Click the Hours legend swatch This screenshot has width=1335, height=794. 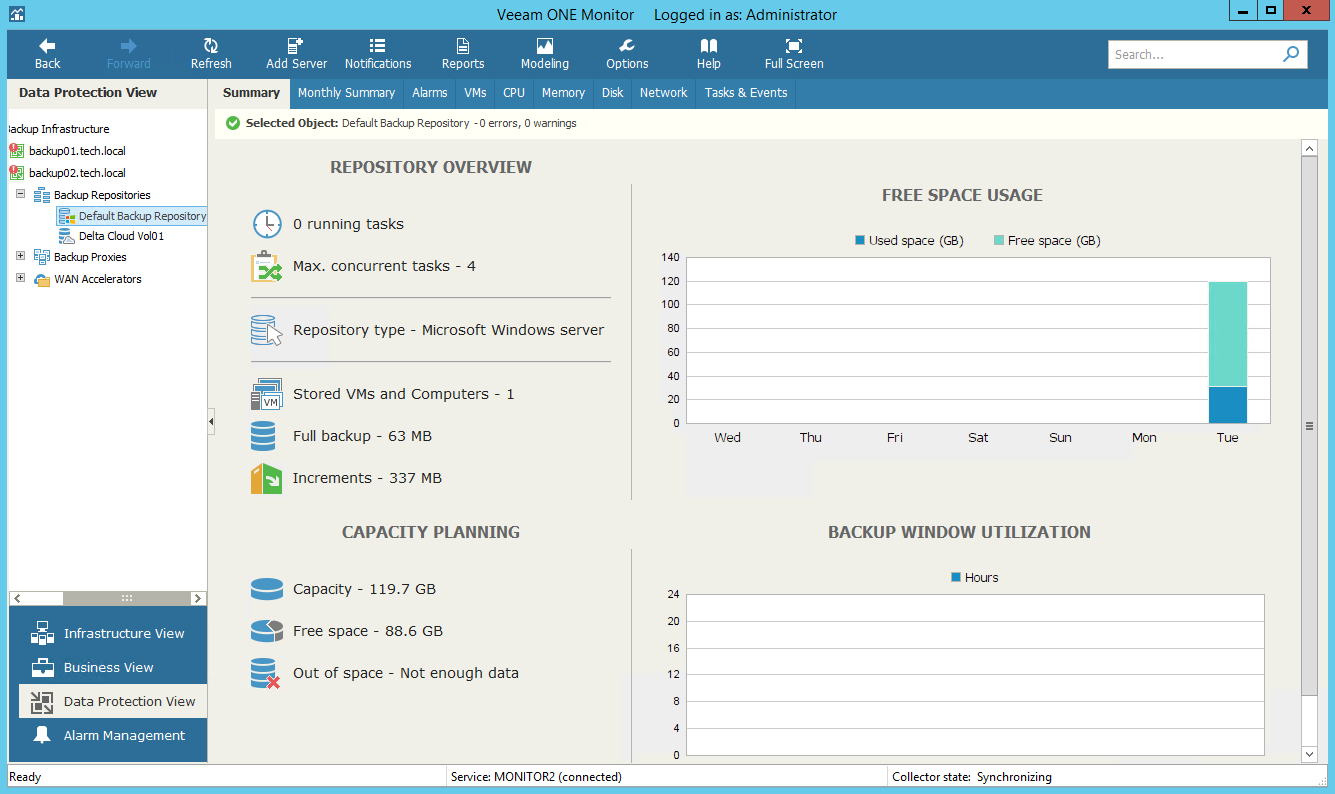[x=956, y=577]
